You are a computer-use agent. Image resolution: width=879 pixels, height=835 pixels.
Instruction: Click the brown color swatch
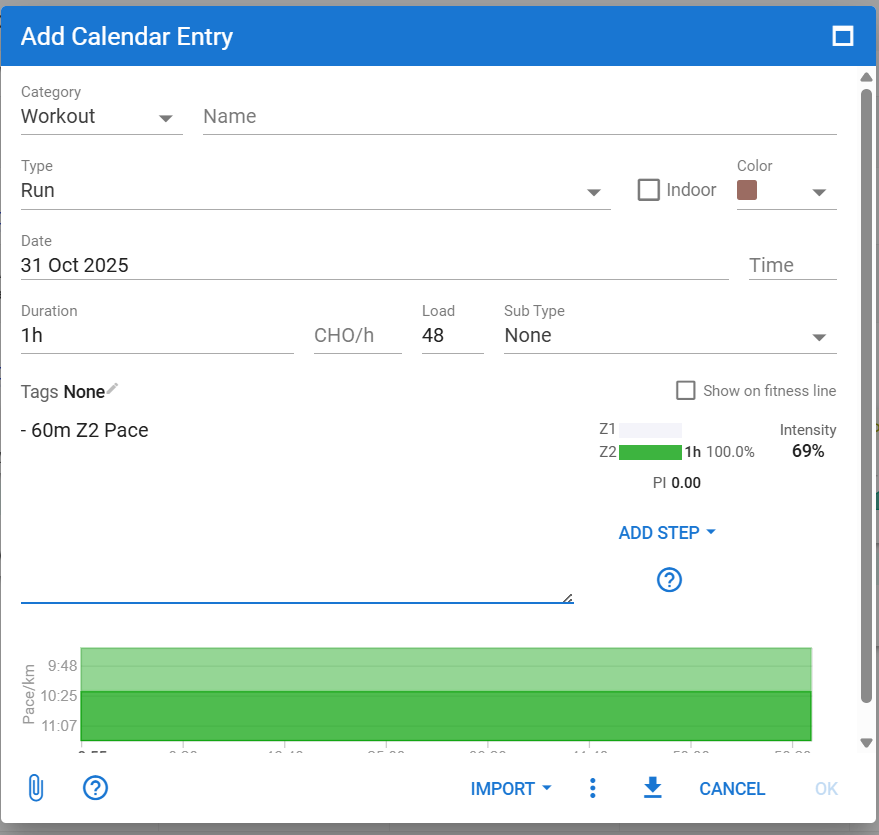pyautogui.click(x=747, y=190)
